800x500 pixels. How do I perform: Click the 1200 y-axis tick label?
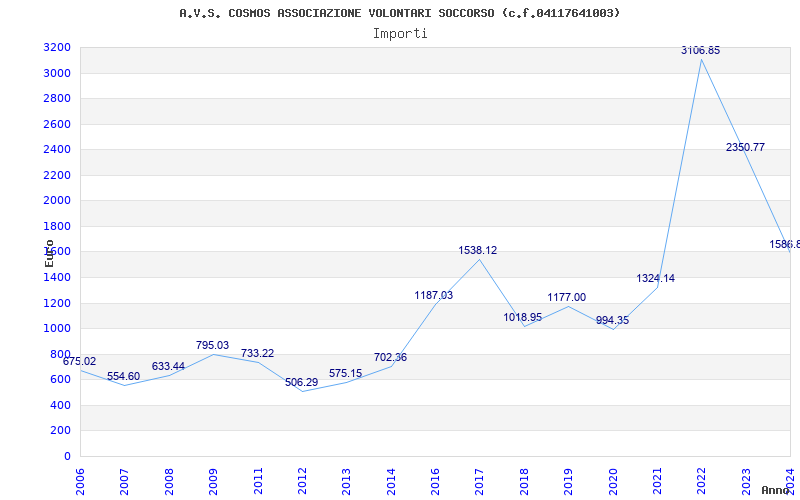click(57, 304)
